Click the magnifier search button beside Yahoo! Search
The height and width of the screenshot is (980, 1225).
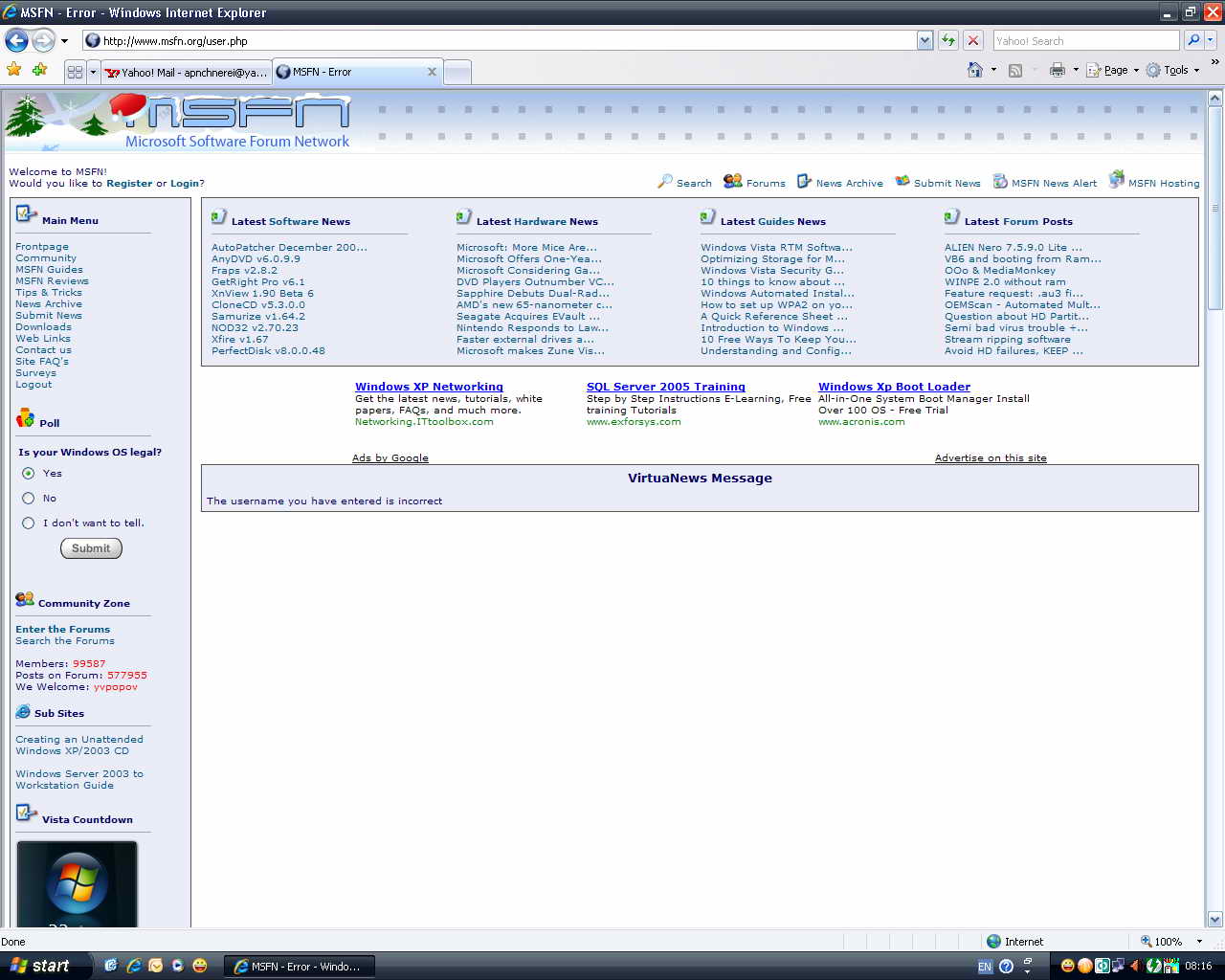pyautogui.click(x=1192, y=40)
